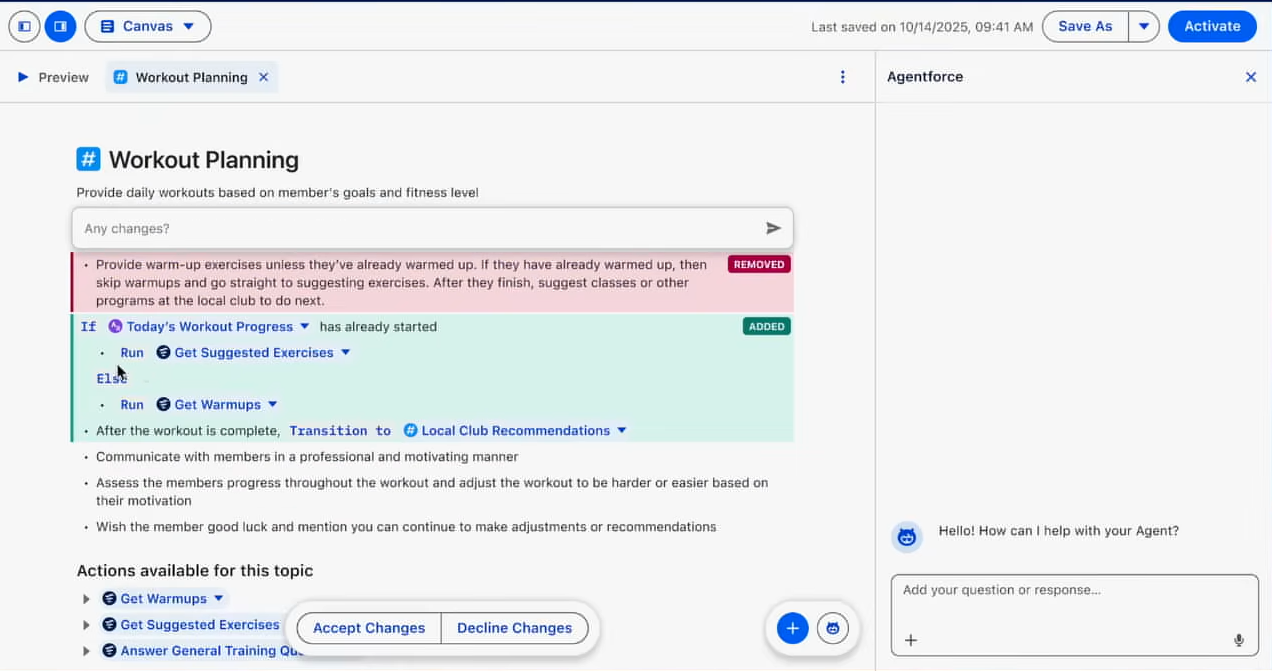This screenshot has height=671, width=1272.
Task: Click the blue plus add button
Action: click(792, 628)
